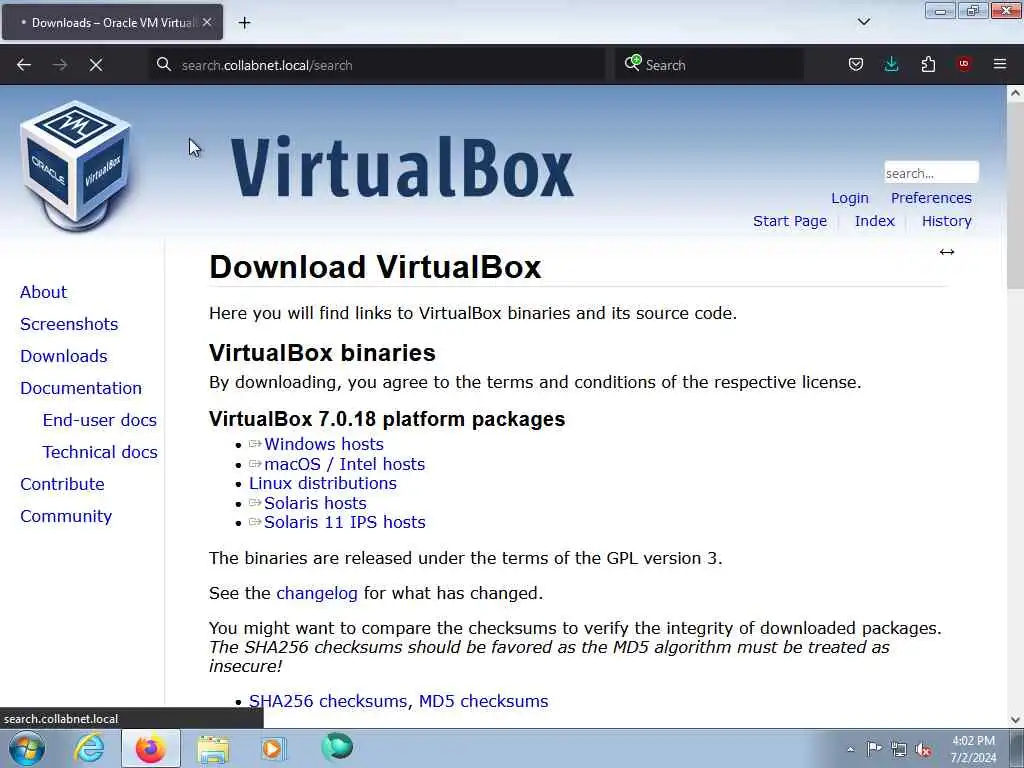
Task: Open End-user docs in the sidebar
Action: tap(99, 420)
